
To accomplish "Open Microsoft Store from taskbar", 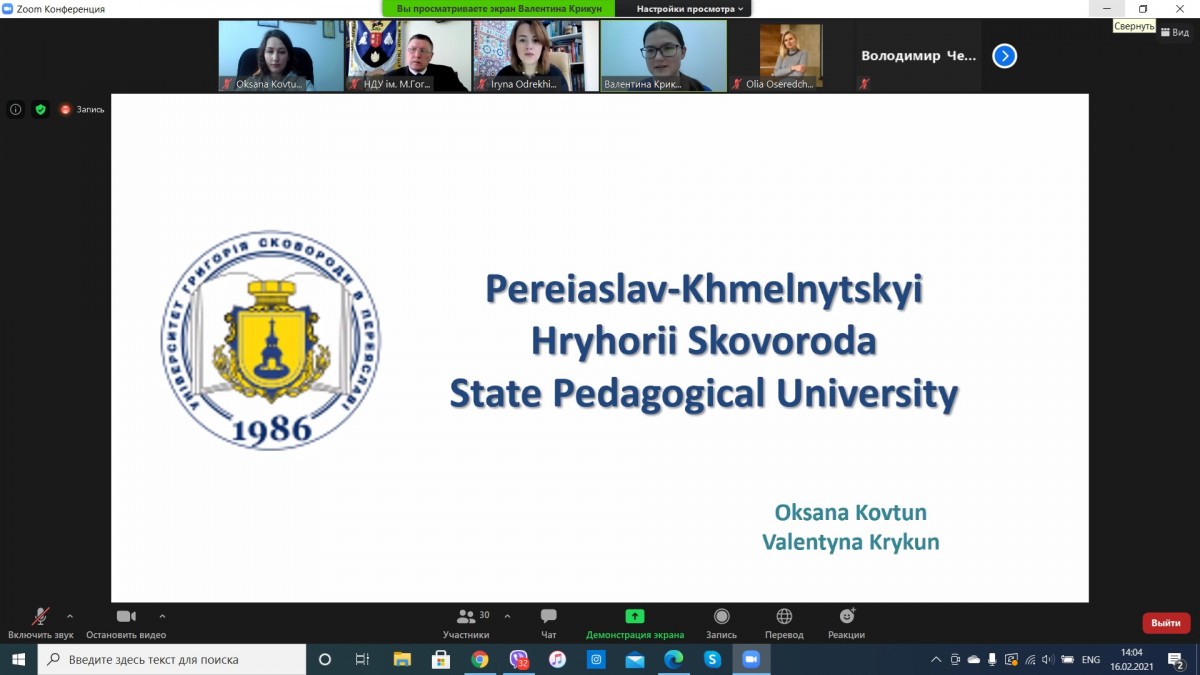I will pyautogui.click(x=440, y=659).
